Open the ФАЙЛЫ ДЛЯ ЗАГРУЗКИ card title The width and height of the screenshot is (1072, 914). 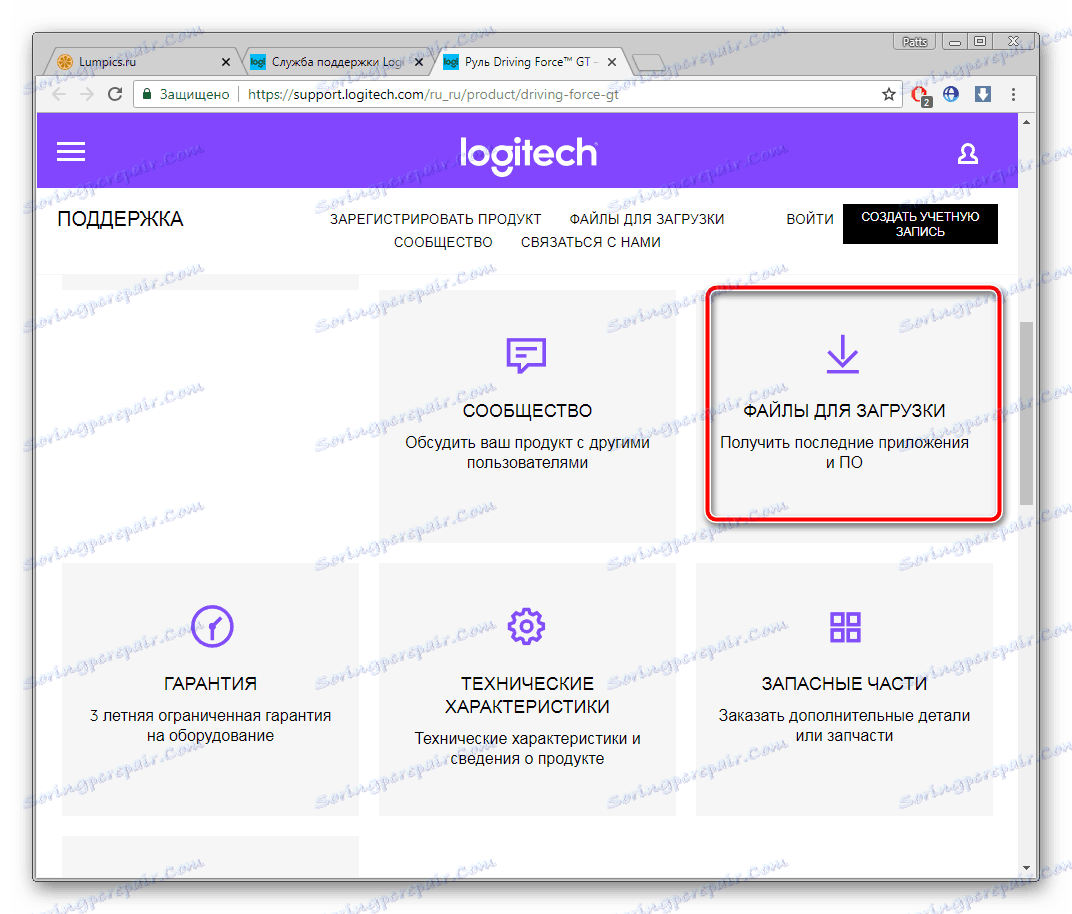tap(844, 411)
